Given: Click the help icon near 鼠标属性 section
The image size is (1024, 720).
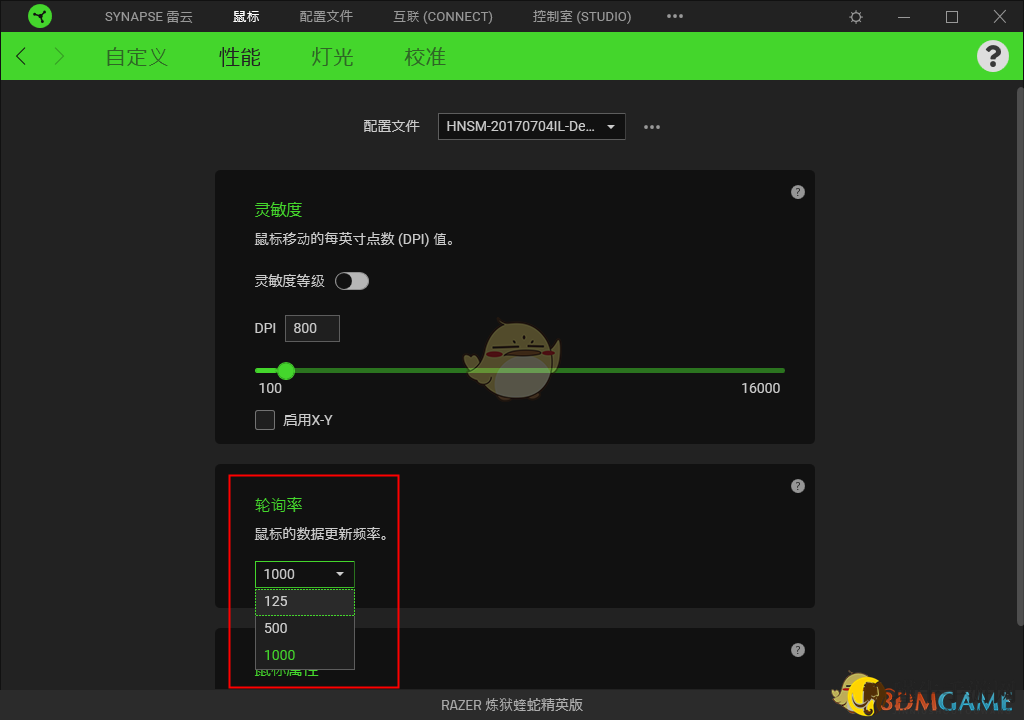Looking at the screenshot, I should (x=797, y=649).
